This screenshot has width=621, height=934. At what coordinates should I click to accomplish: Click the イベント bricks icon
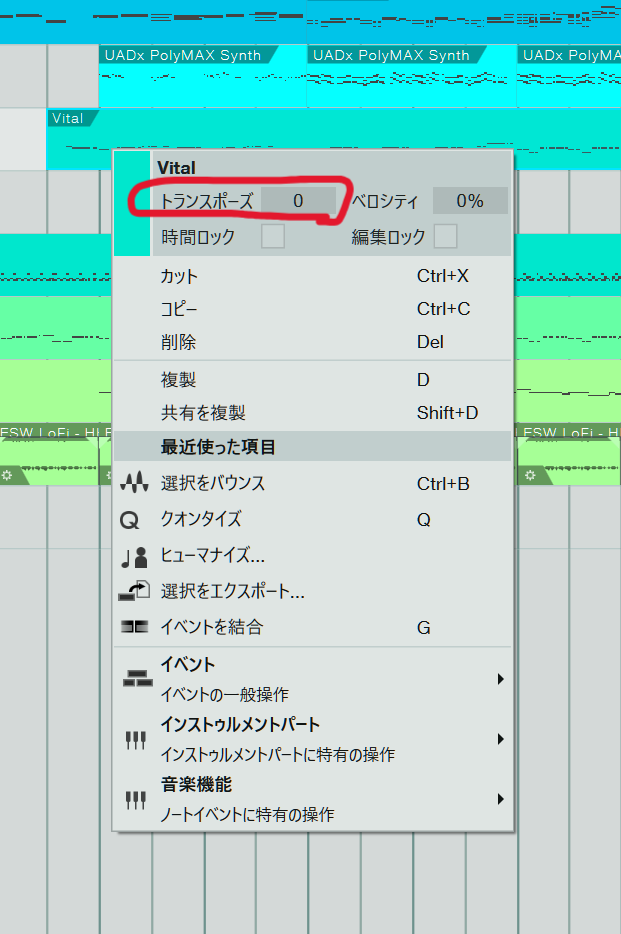tap(138, 678)
